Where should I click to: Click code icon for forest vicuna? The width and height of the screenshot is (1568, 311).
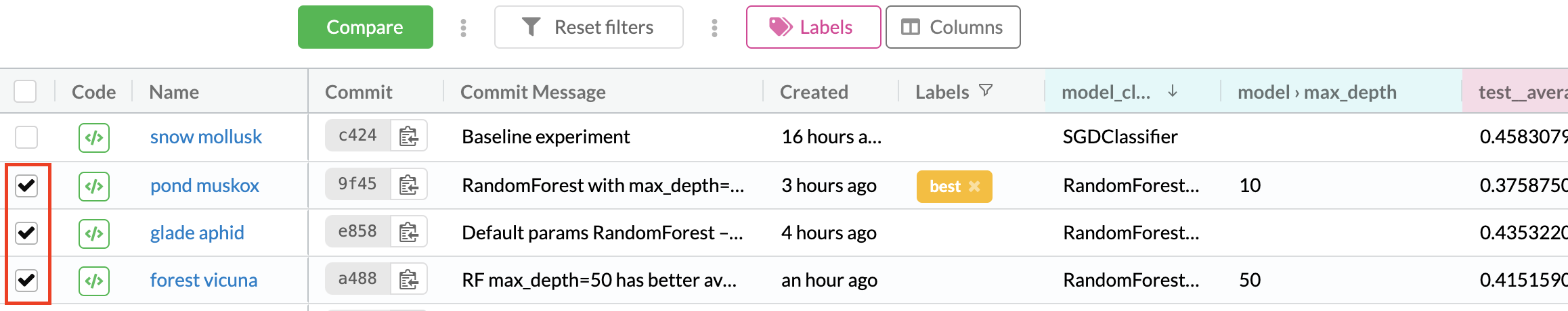93,281
